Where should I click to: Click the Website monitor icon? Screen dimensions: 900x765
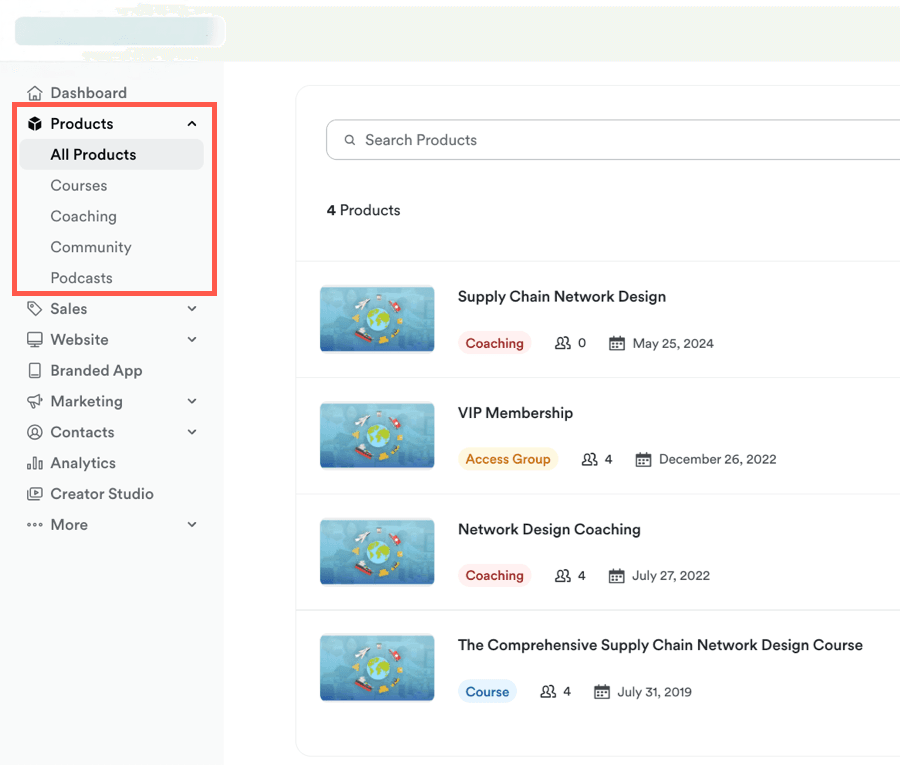[x=35, y=340]
